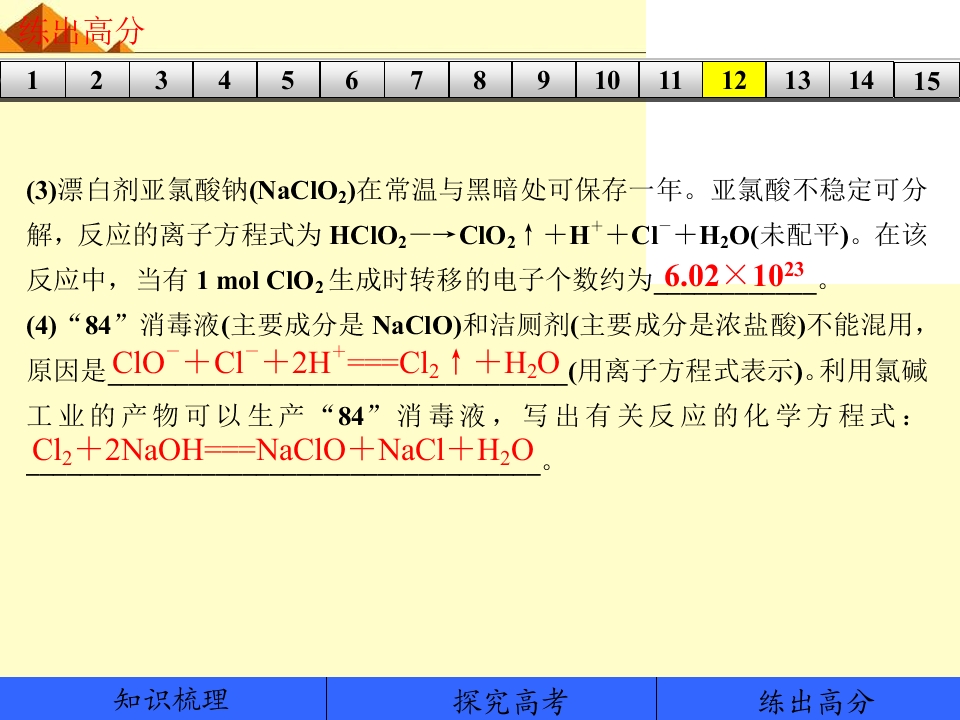960x720 pixels.
Task: Go to question number 1
Action: pyautogui.click(x=32, y=80)
